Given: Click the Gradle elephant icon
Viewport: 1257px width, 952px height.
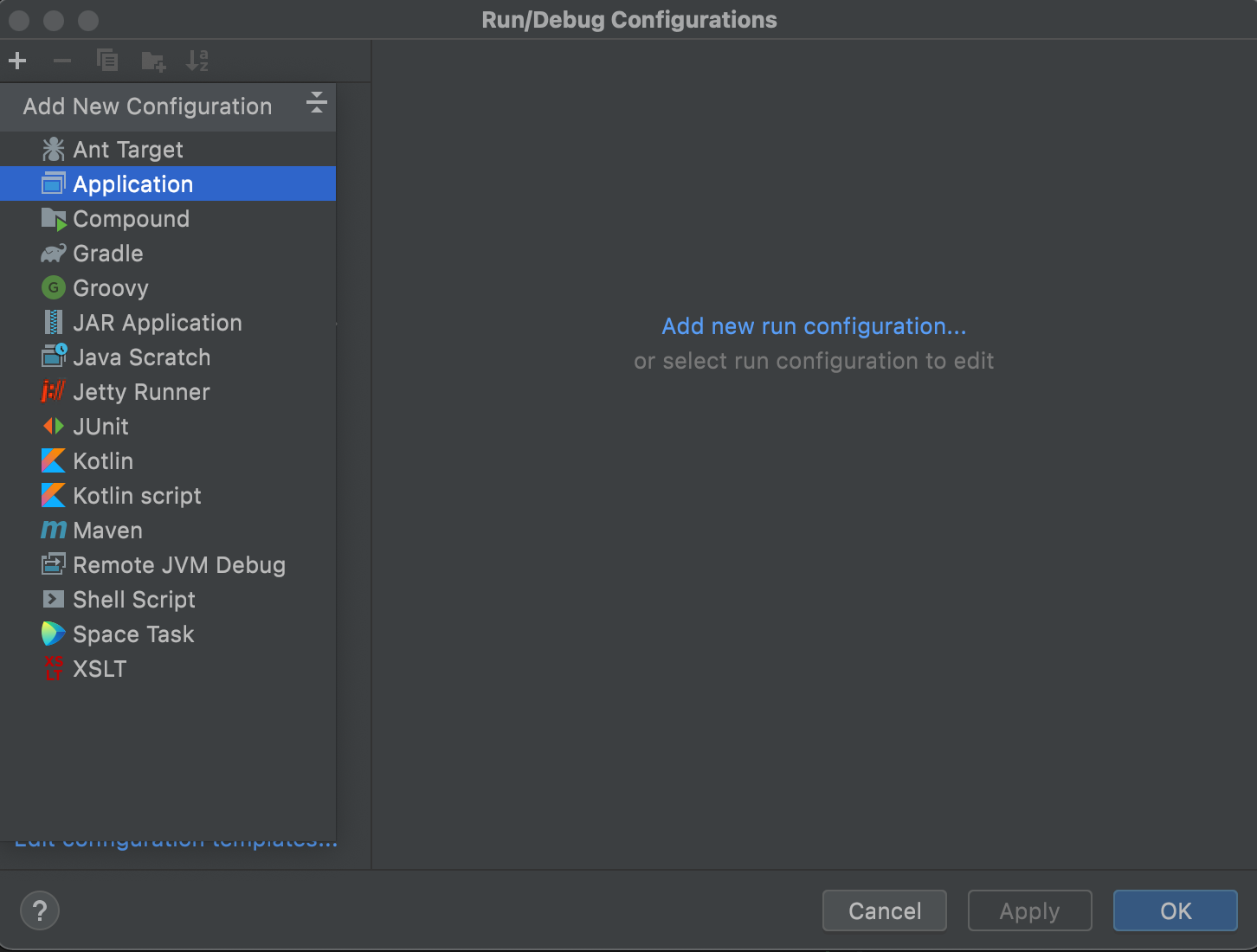Looking at the screenshot, I should point(54,254).
